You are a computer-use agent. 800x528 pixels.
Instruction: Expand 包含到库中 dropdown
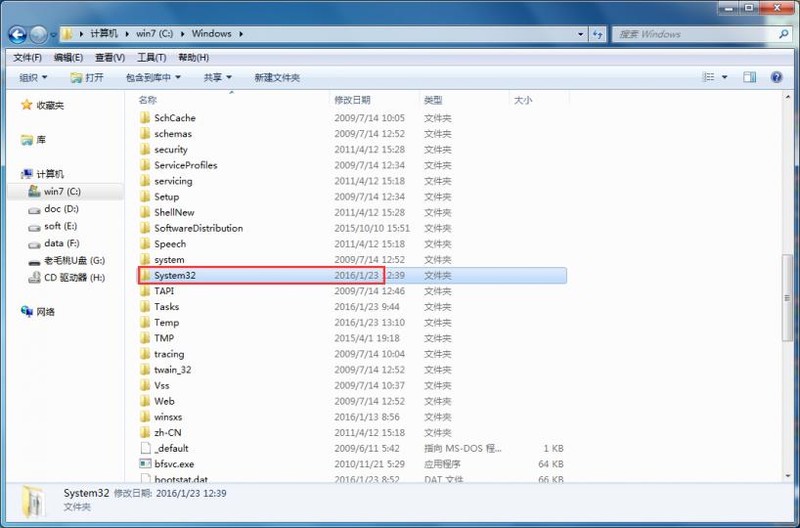[153, 78]
